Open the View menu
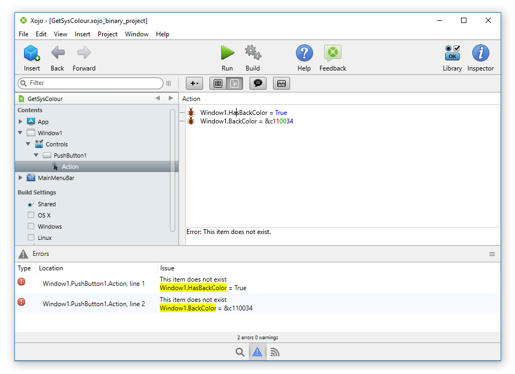The width and height of the screenshot is (515, 374). tap(60, 34)
